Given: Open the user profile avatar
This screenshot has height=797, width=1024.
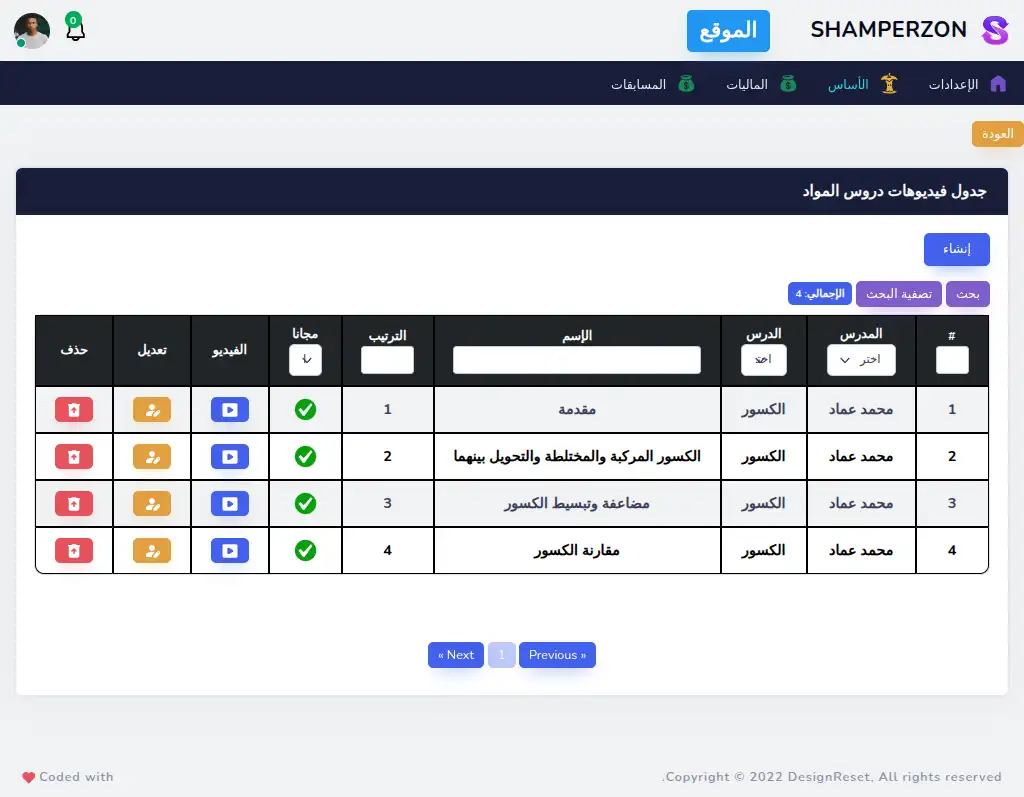Looking at the screenshot, I should (x=32, y=31).
